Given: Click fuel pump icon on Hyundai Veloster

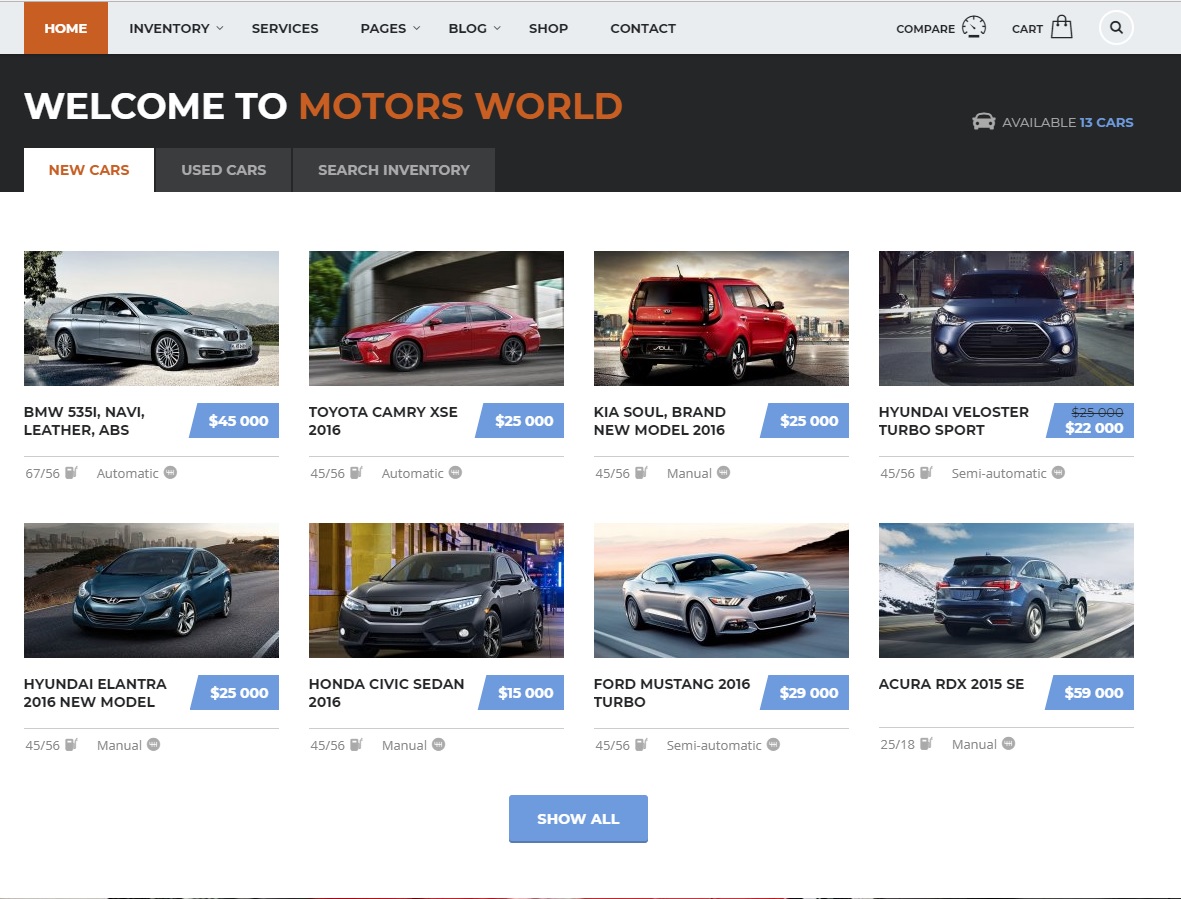Looking at the screenshot, I should [x=926, y=473].
